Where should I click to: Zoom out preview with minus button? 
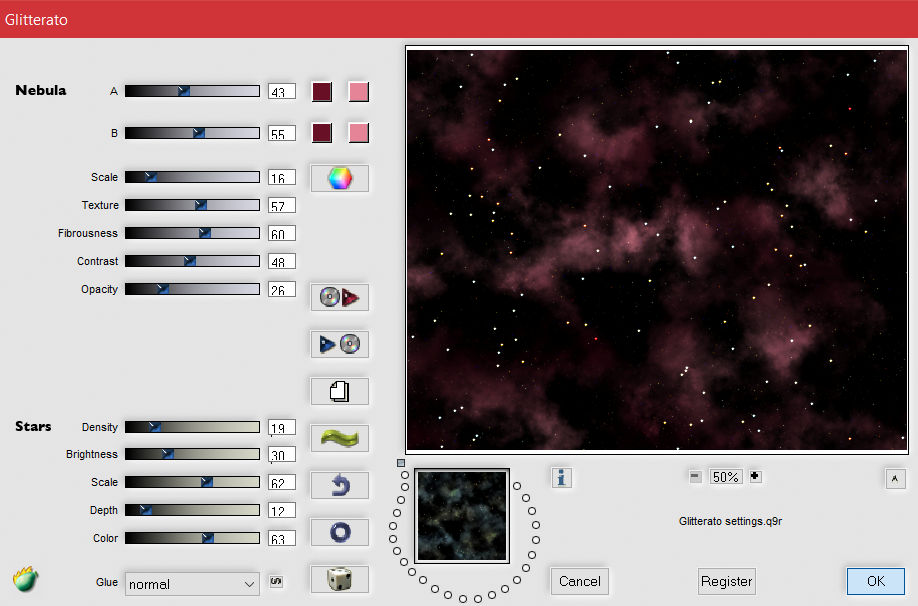(695, 477)
